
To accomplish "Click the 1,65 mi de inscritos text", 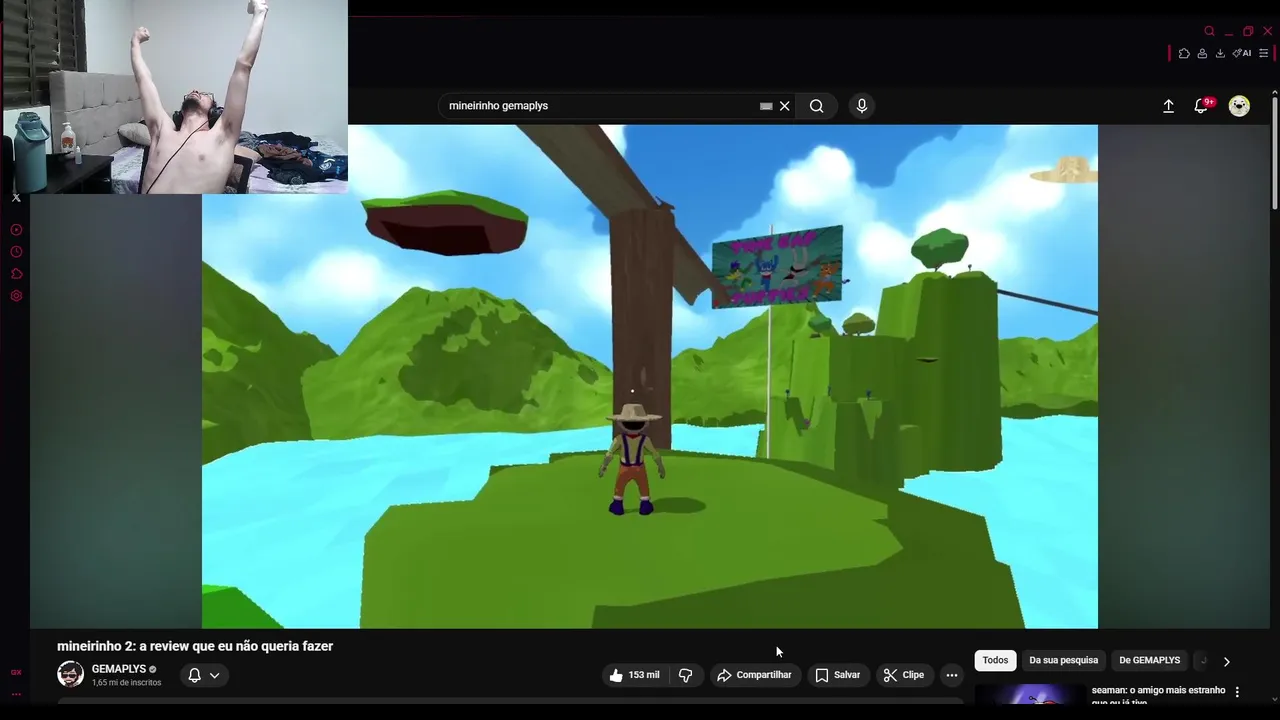I will click(126, 683).
